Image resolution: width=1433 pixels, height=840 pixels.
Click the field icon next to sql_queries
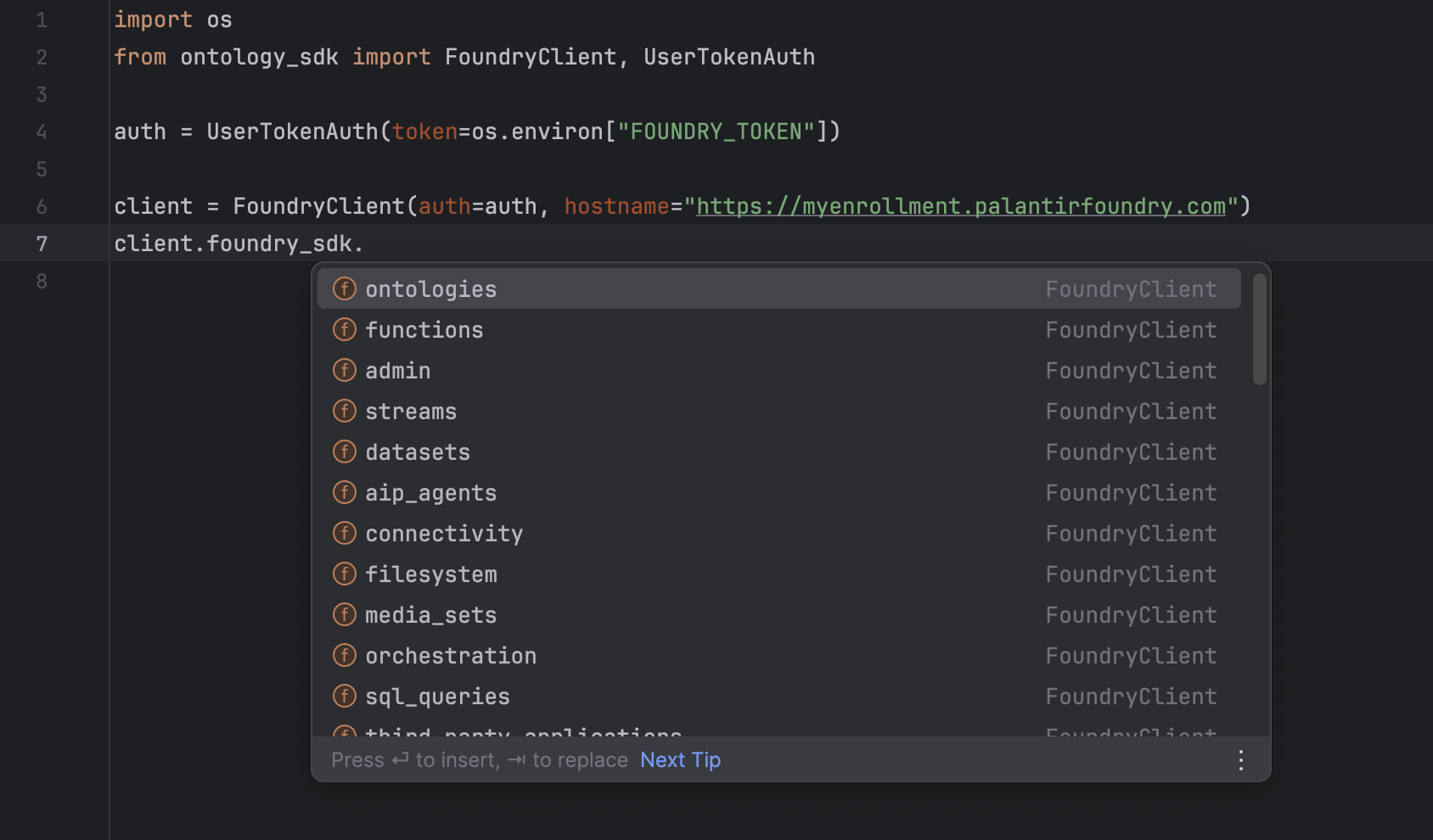pos(344,696)
